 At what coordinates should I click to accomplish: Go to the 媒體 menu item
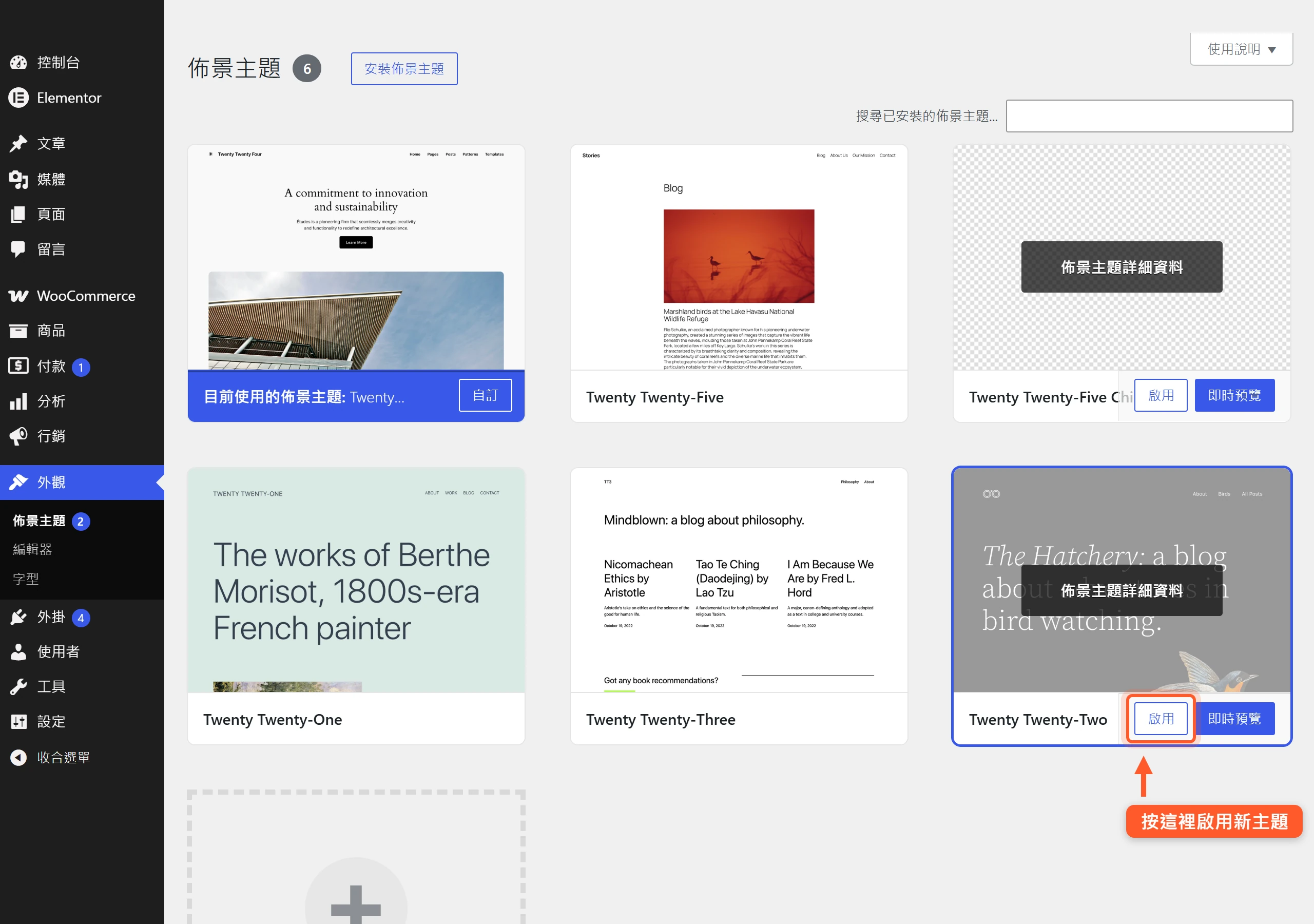pyautogui.click(x=82, y=179)
